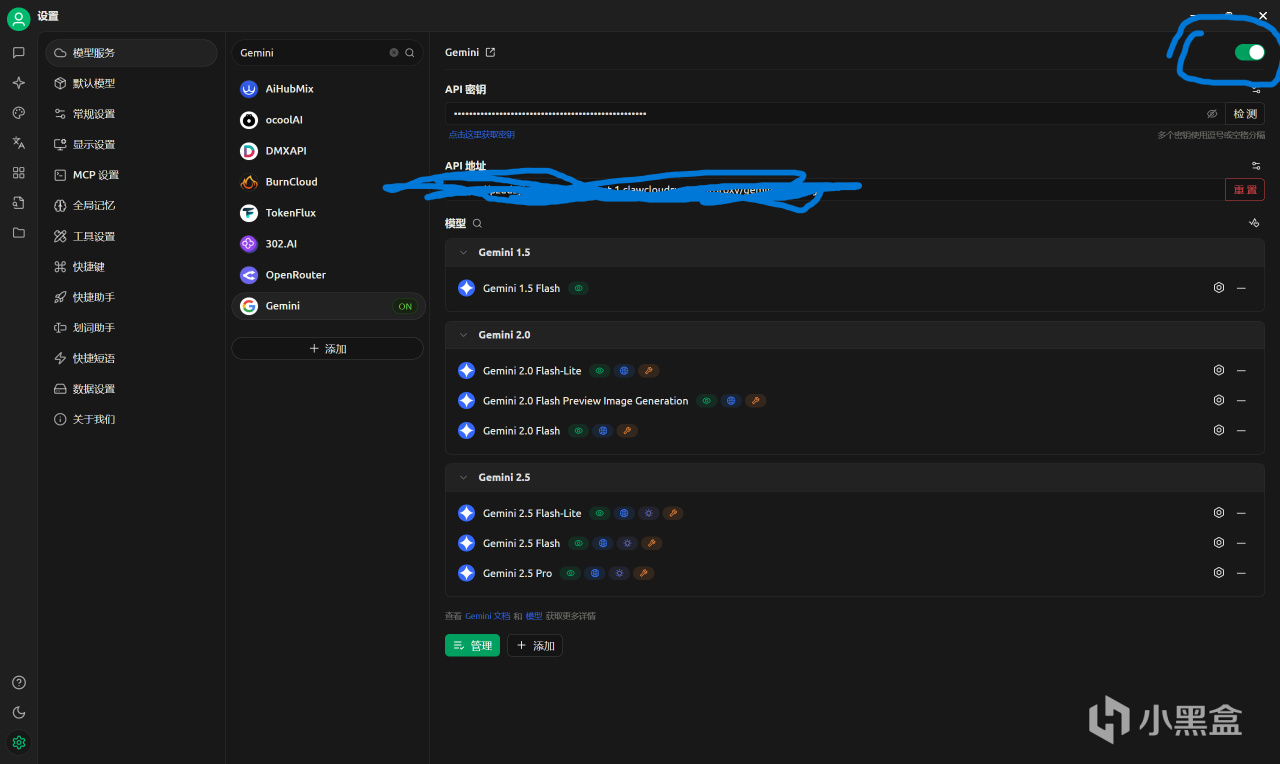This screenshot has height=764, width=1280.
Task: Open 显示设置 settings section
Action: point(131,144)
